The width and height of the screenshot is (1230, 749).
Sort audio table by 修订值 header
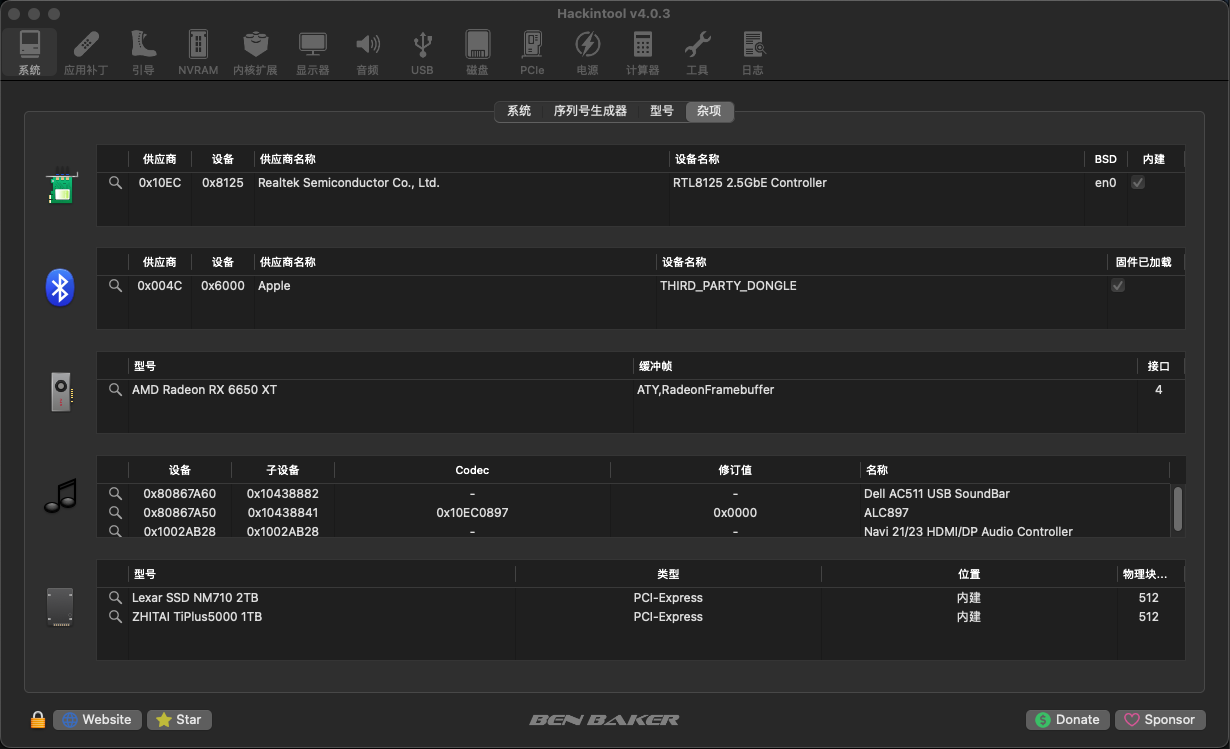(x=735, y=470)
